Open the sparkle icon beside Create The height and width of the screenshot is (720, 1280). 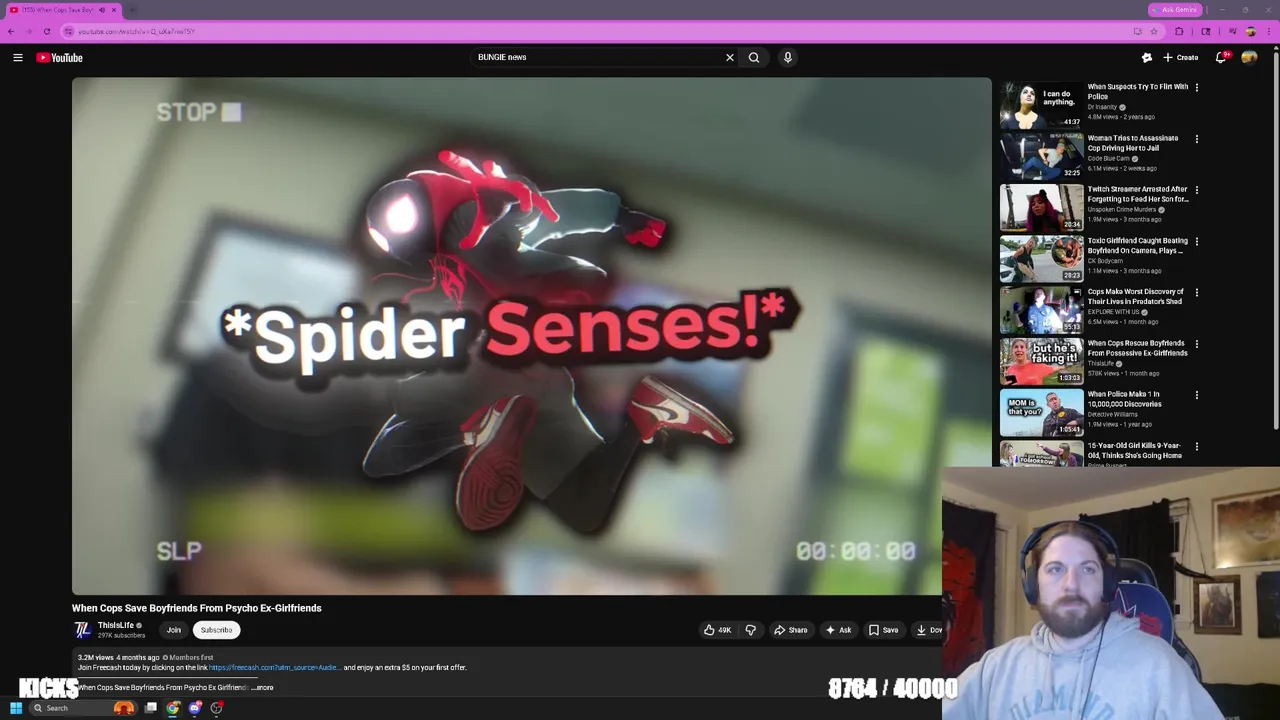tap(1147, 57)
